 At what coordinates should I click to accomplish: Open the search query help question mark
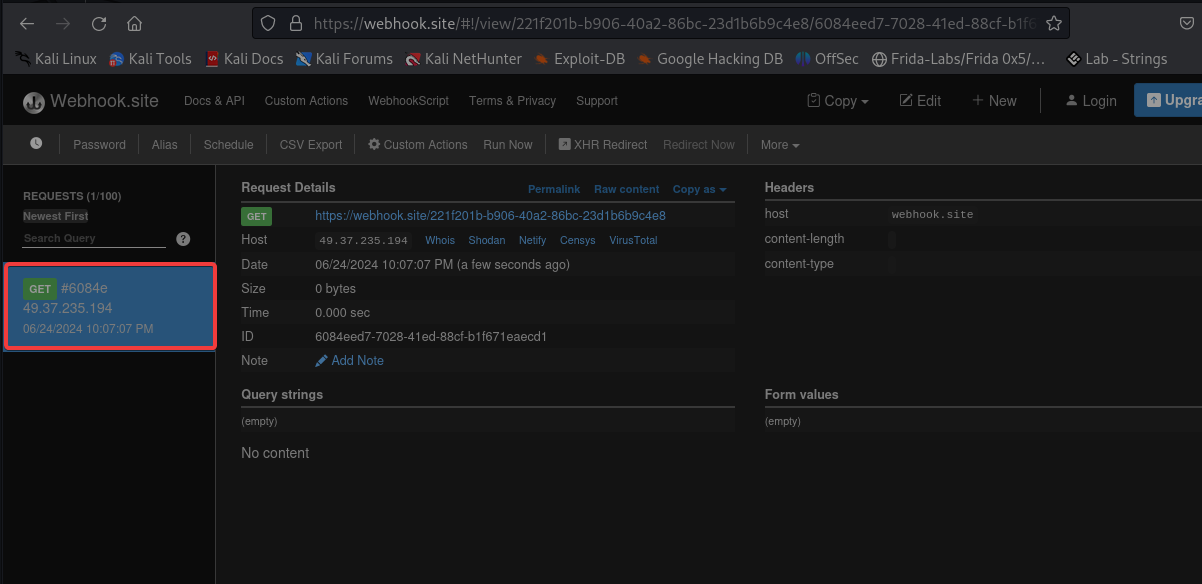181,238
